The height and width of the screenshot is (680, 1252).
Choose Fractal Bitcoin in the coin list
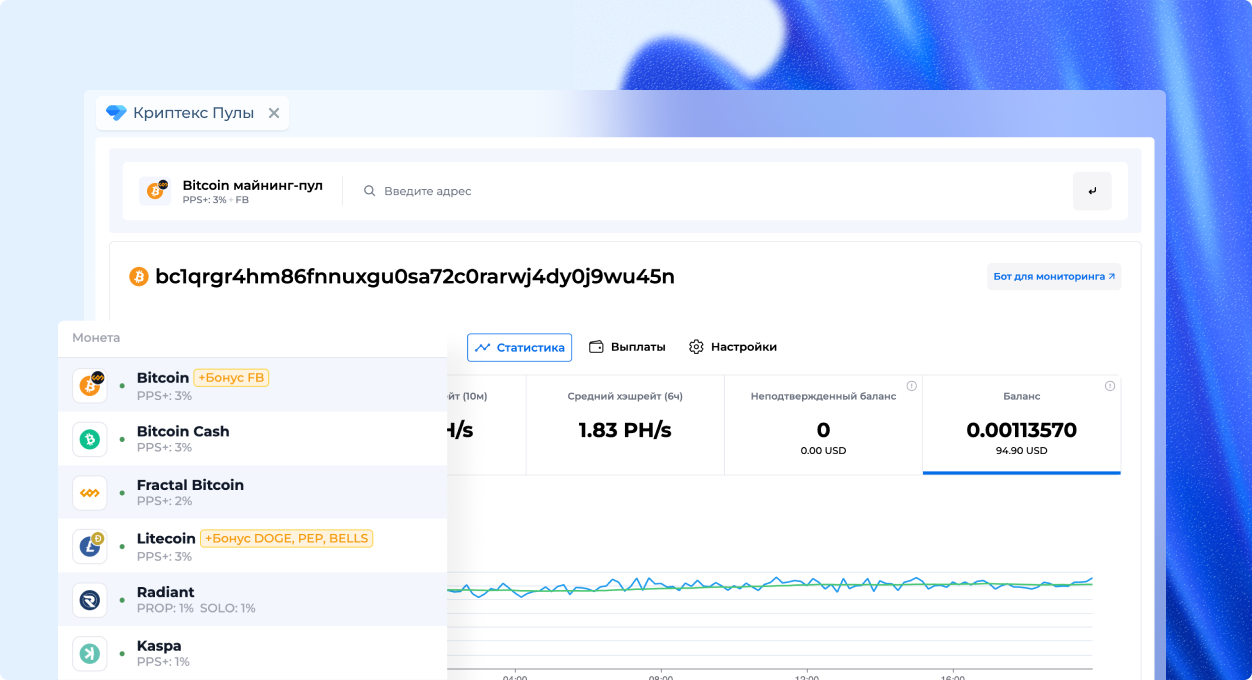tap(252, 492)
